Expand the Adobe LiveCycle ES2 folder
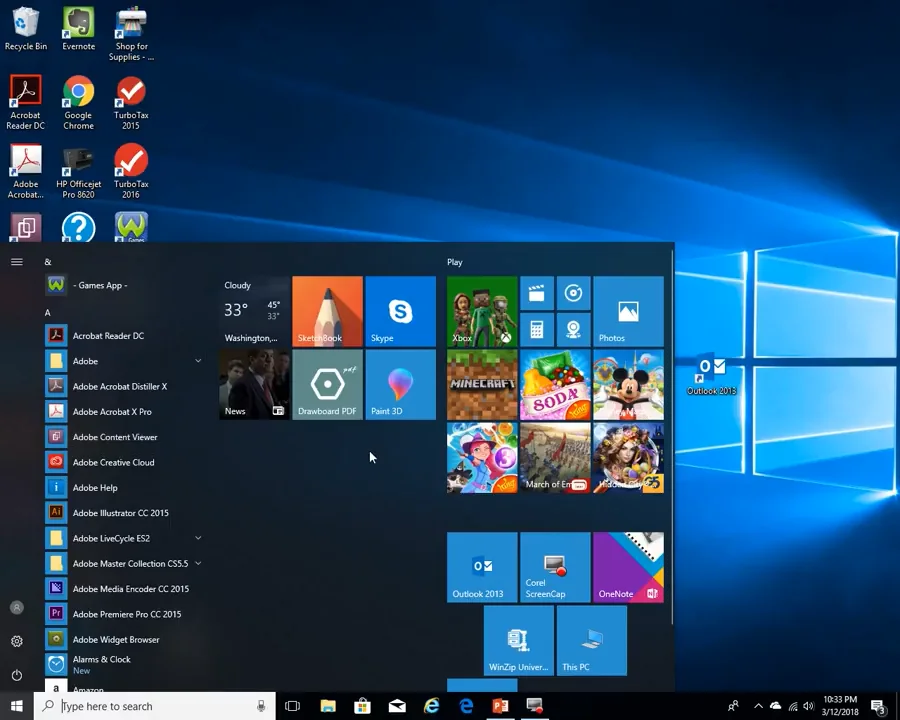The width and height of the screenshot is (900, 720). pyautogui.click(x=125, y=538)
